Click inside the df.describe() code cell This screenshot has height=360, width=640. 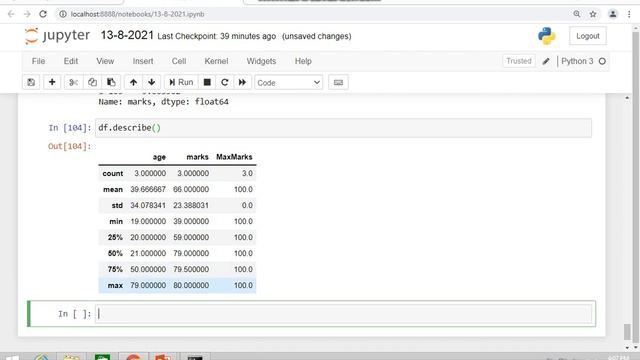click(x=343, y=128)
